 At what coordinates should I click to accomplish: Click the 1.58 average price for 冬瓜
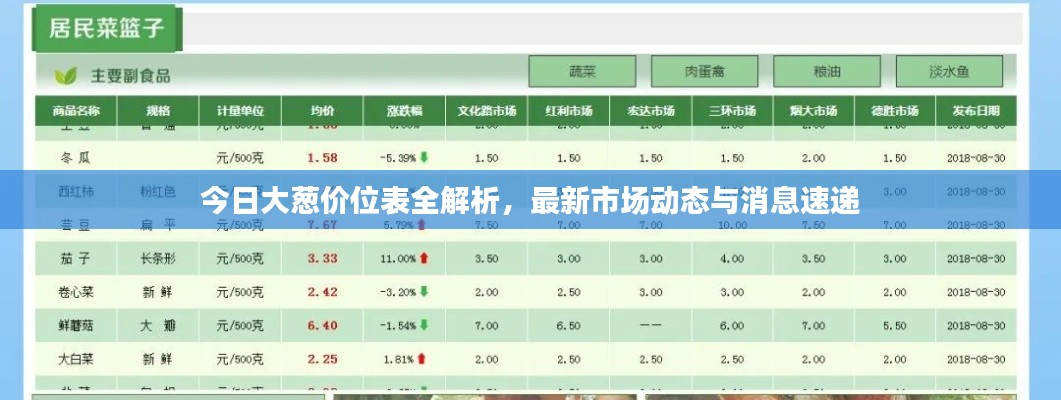322,158
